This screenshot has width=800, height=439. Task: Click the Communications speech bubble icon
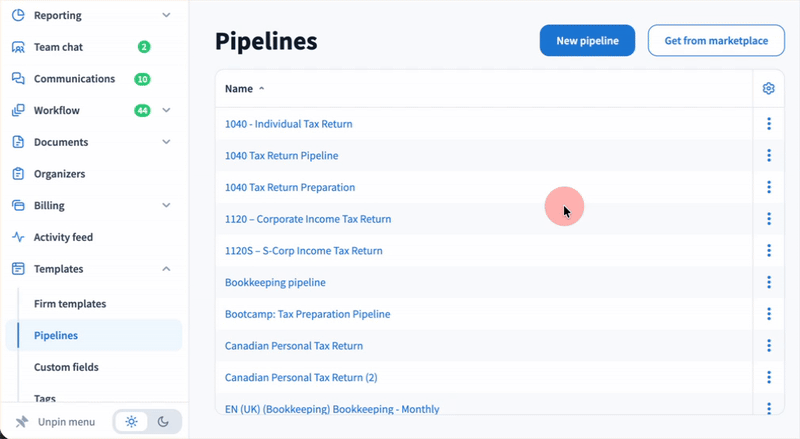18,79
